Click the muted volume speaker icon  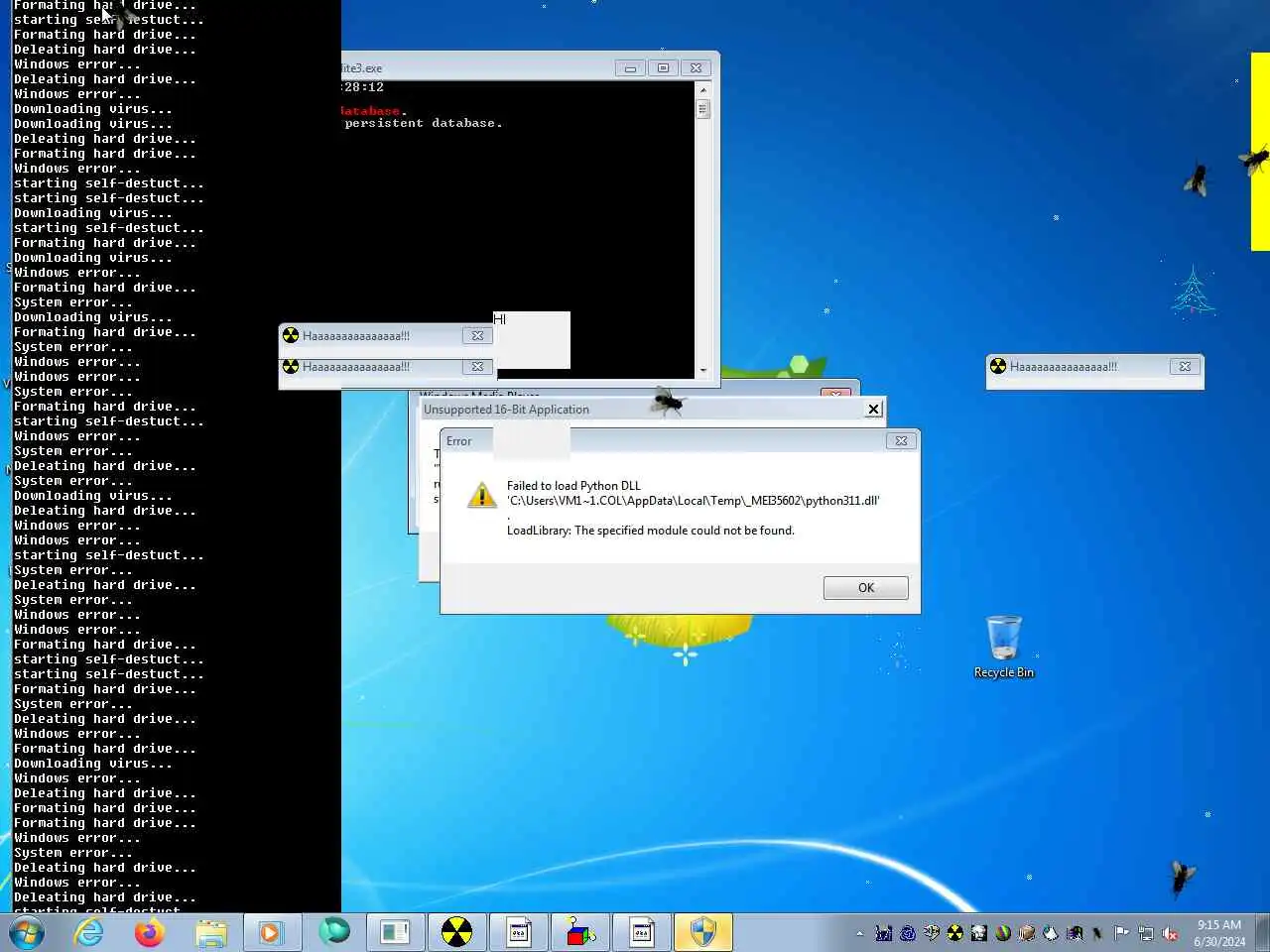point(1171,933)
